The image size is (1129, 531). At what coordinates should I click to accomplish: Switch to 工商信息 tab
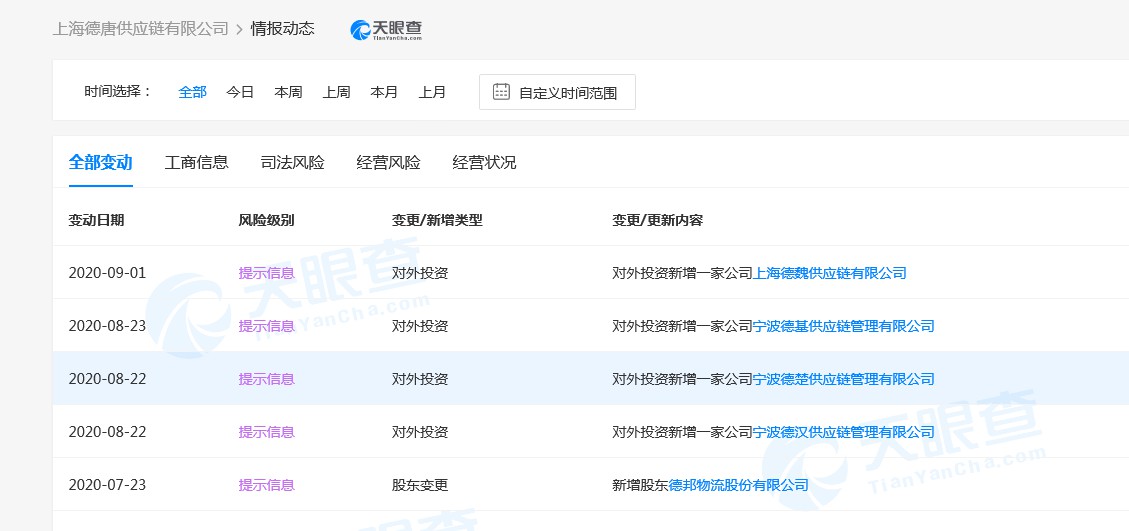coord(197,162)
